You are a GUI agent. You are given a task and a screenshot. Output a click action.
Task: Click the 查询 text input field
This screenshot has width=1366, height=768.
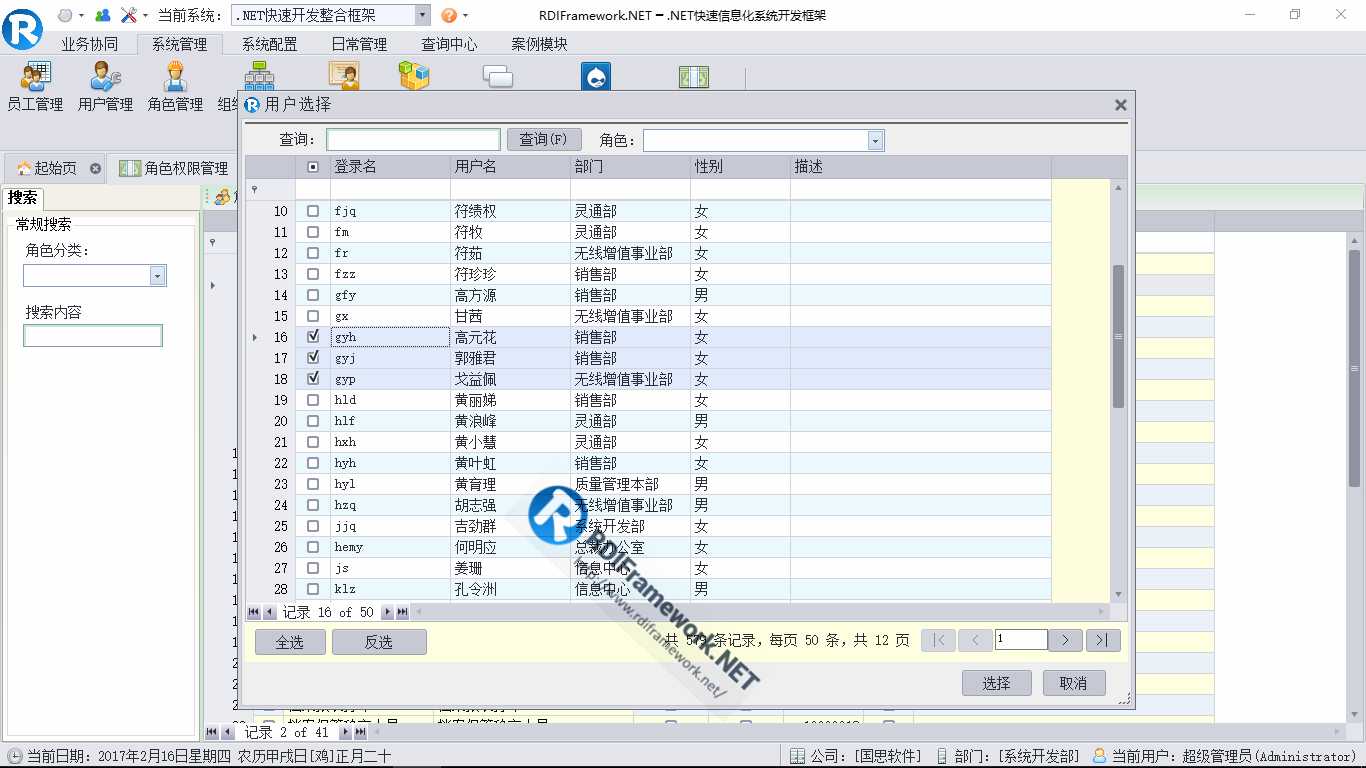tap(413, 140)
